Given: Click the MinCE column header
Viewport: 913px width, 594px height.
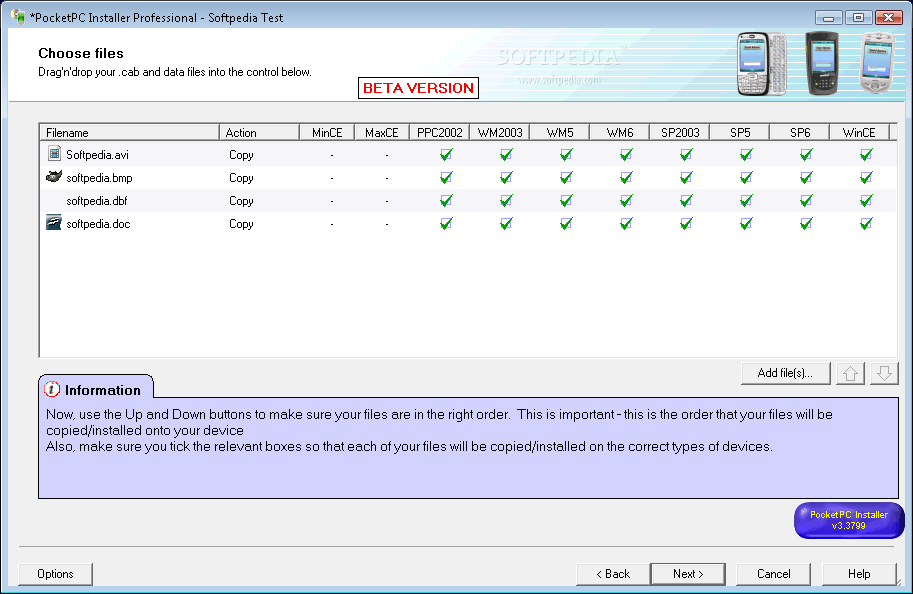Looking at the screenshot, I should point(327,133).
